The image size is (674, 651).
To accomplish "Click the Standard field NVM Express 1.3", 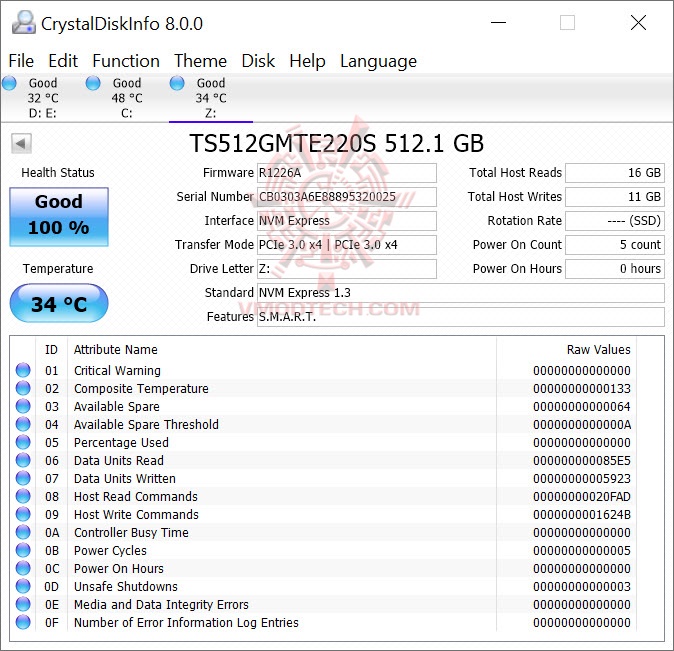I will [461, 293].
